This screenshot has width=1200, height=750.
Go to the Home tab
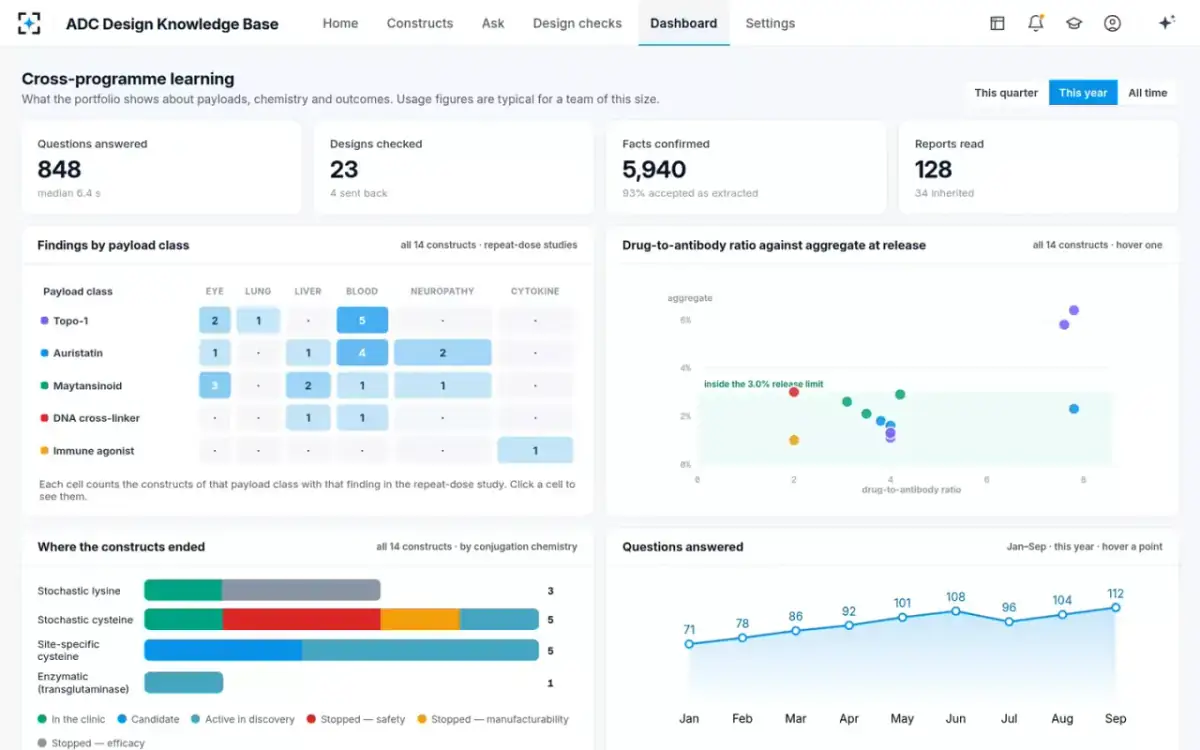pos(340,23)
